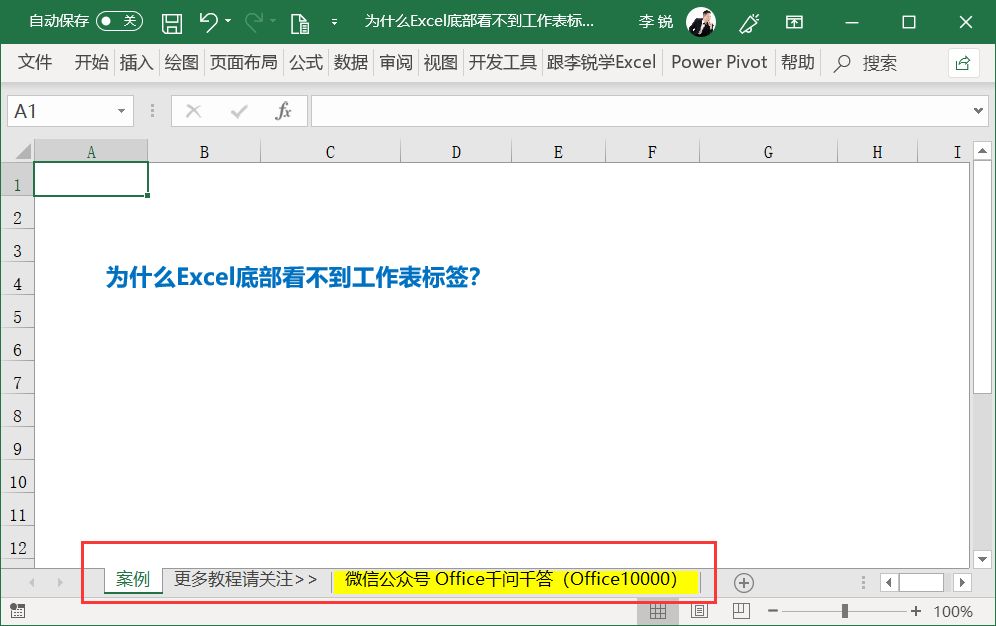Open ribbon display options icon
Viewport: 996px width, 626px height.
[794, 22]
